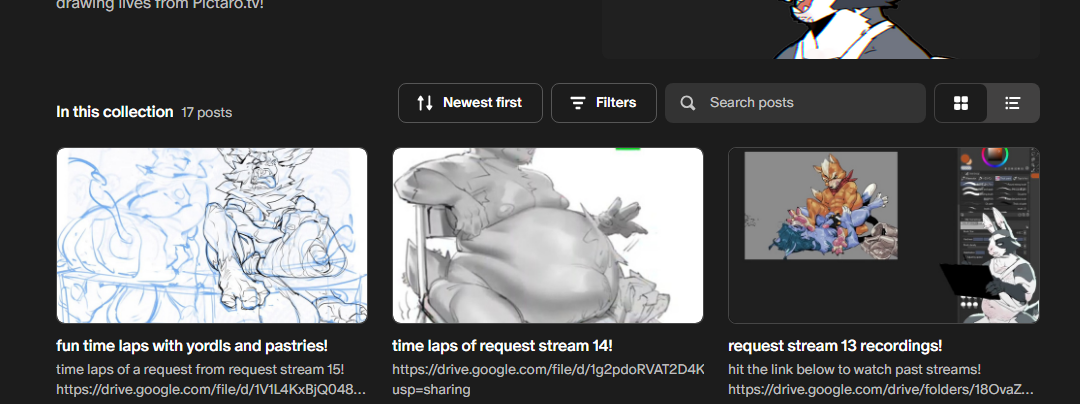1080x404 pixels.
Task: Open the request stream 13 recording thumbnail
Action: pyautogui.click(x=884, y=235)
